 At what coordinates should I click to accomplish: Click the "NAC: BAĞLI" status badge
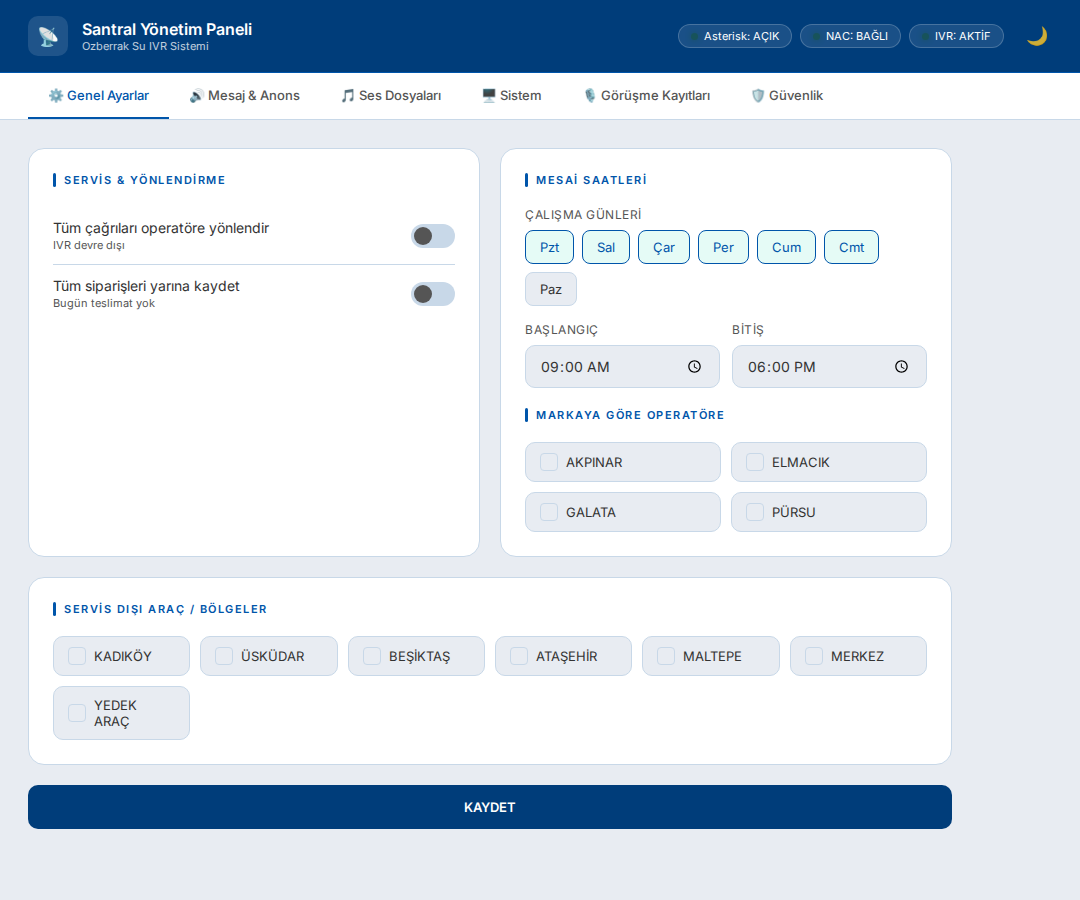(851, 36)
